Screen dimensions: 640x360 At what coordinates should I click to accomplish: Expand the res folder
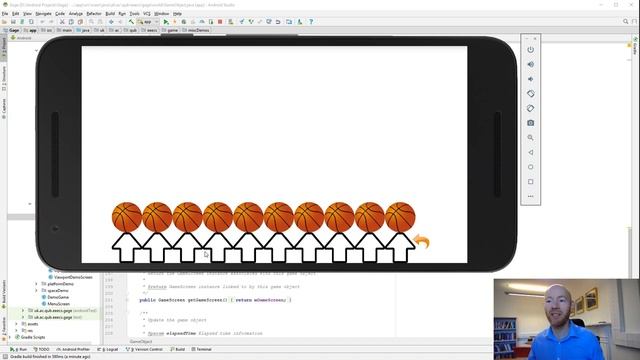pyautogui.click(x=16, y=331)
